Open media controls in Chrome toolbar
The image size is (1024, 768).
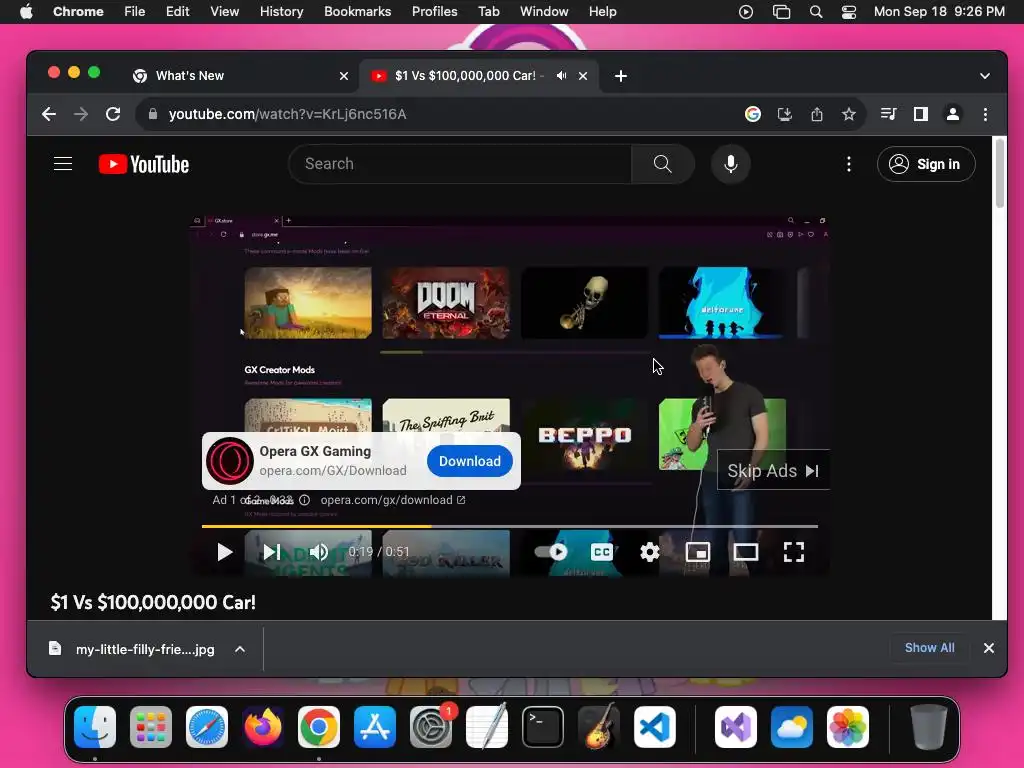[x=888, y=114]
